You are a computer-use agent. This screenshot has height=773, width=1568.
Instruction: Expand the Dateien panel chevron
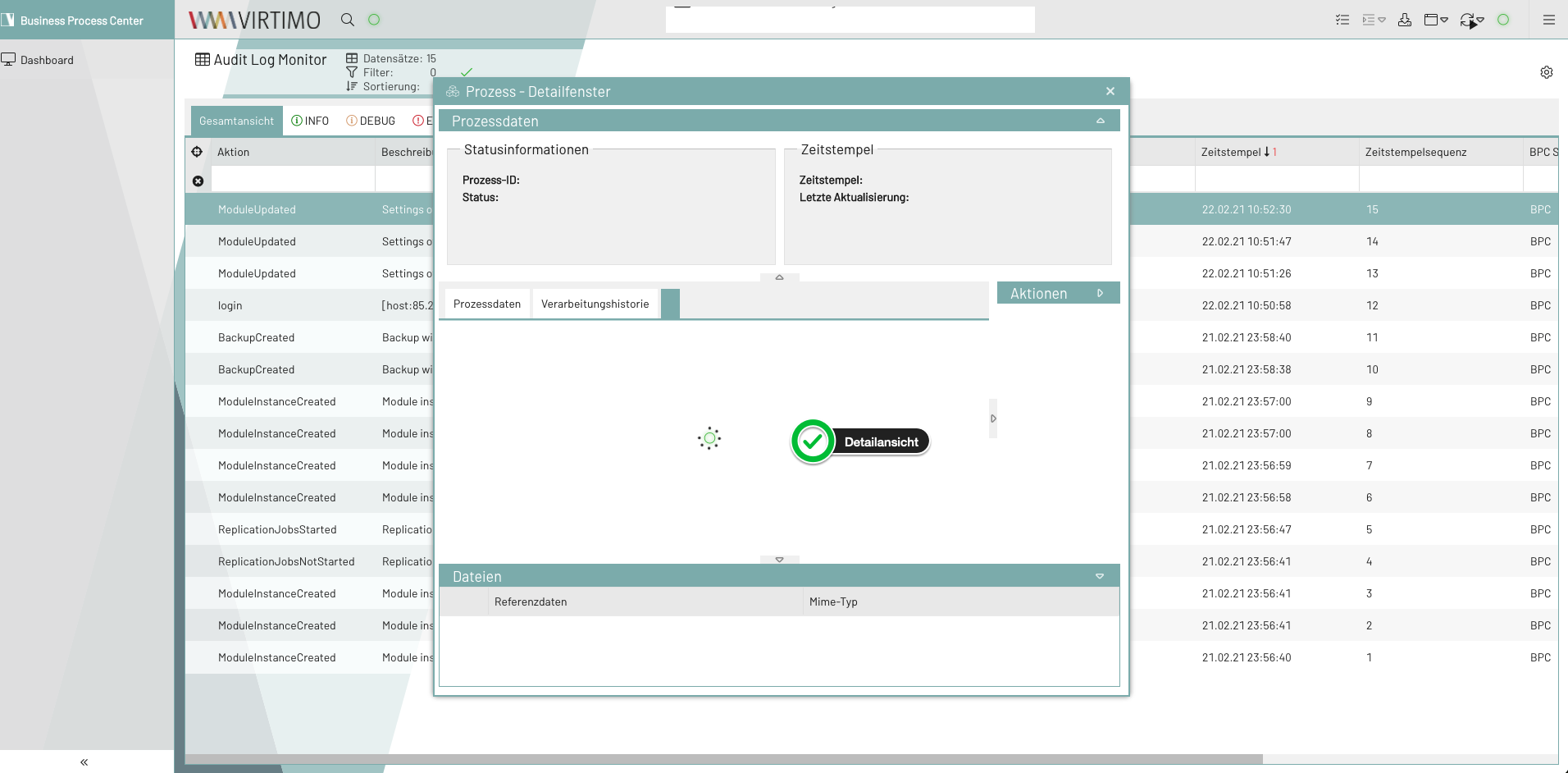pyautogui.click(x=1100, y=576)
